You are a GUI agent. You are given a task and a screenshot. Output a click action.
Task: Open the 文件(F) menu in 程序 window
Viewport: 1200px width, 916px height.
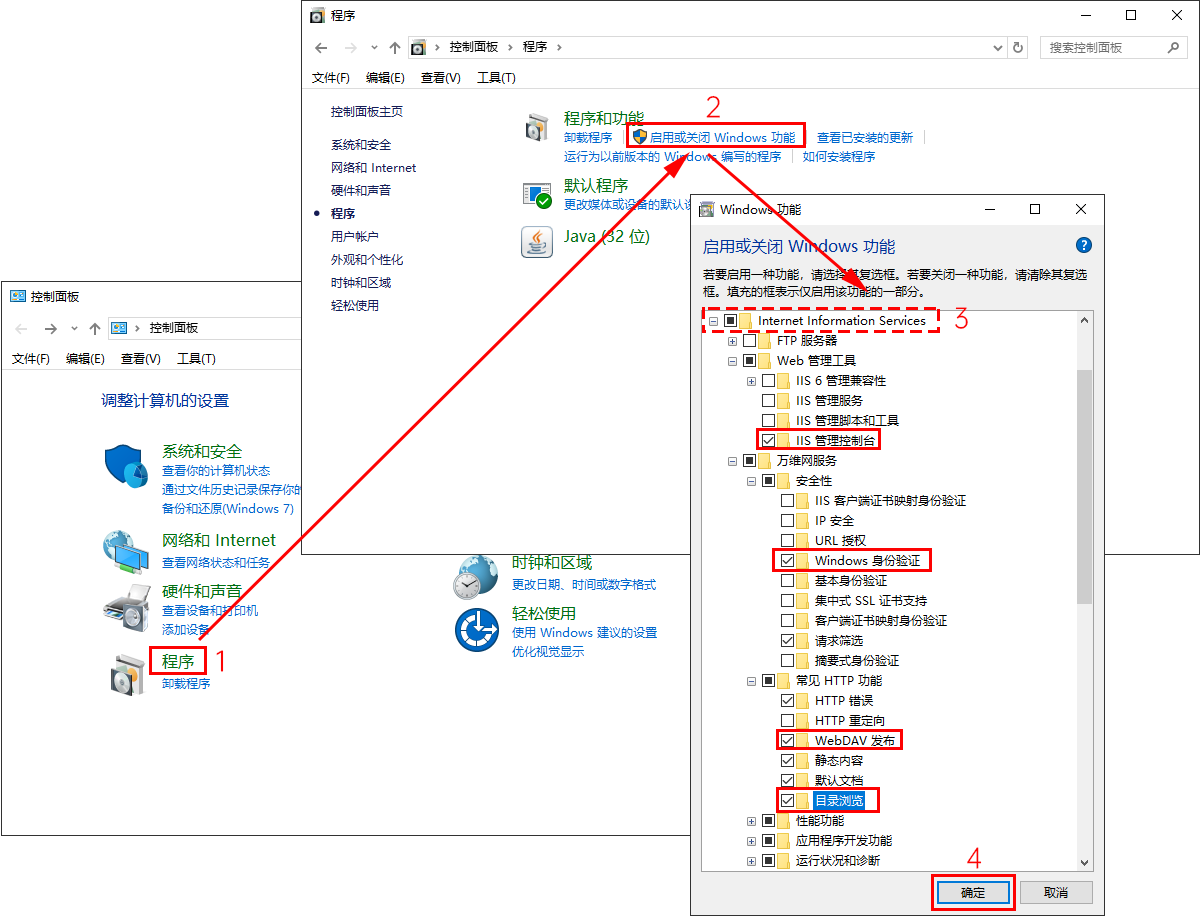tap(331, 78)
